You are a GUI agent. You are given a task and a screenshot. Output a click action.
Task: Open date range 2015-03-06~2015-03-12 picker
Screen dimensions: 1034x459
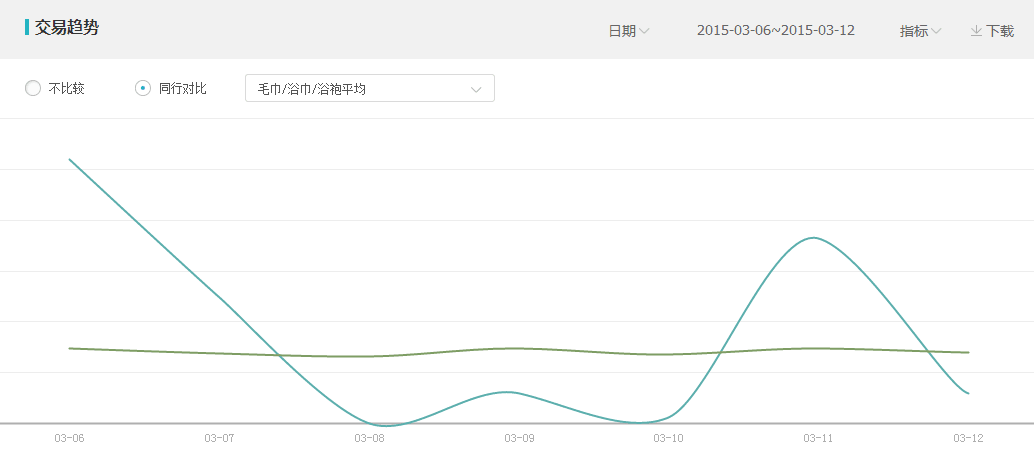[776, 30]
